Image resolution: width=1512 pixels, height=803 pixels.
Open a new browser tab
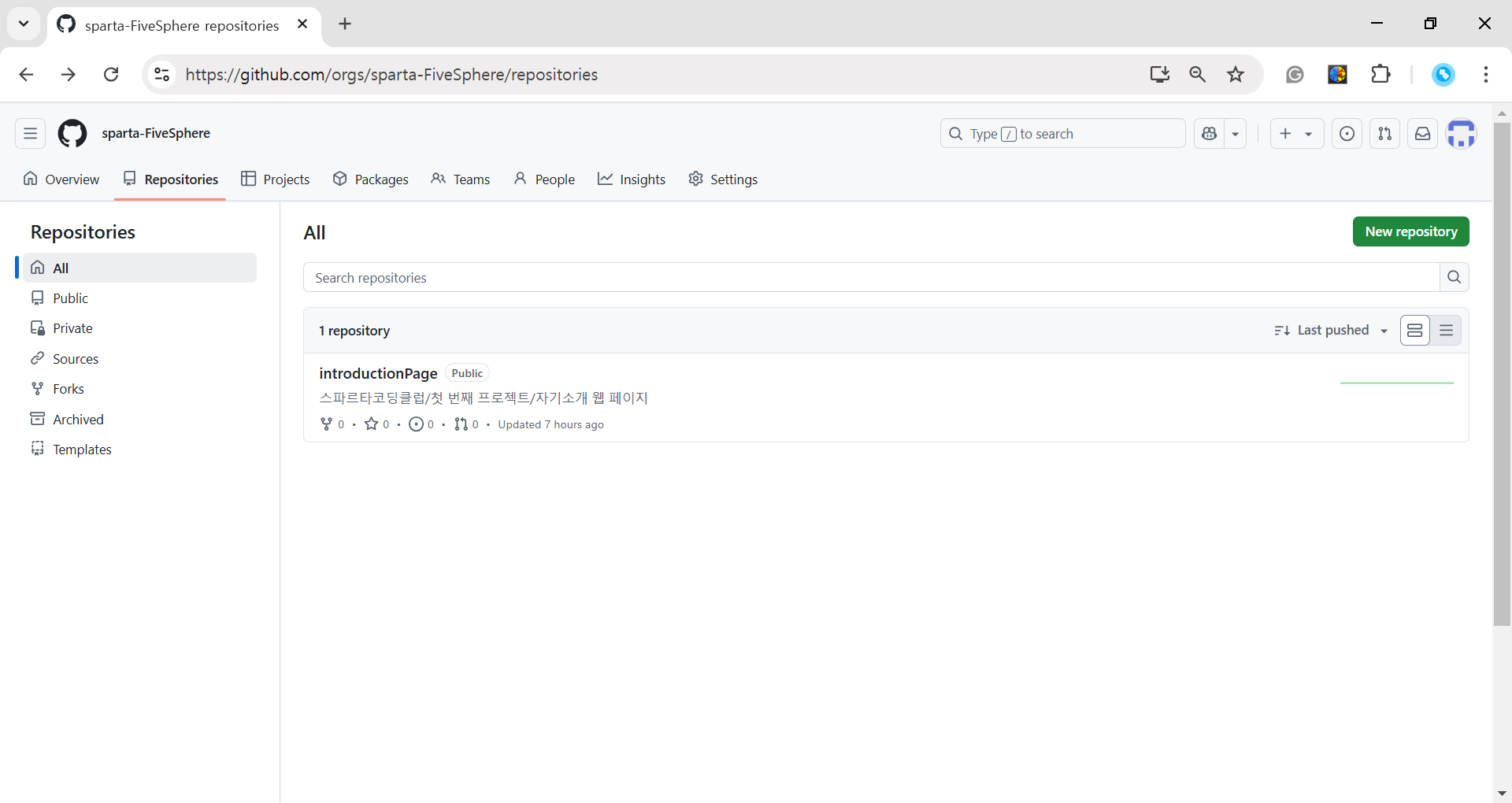click(x=345, y=24)
